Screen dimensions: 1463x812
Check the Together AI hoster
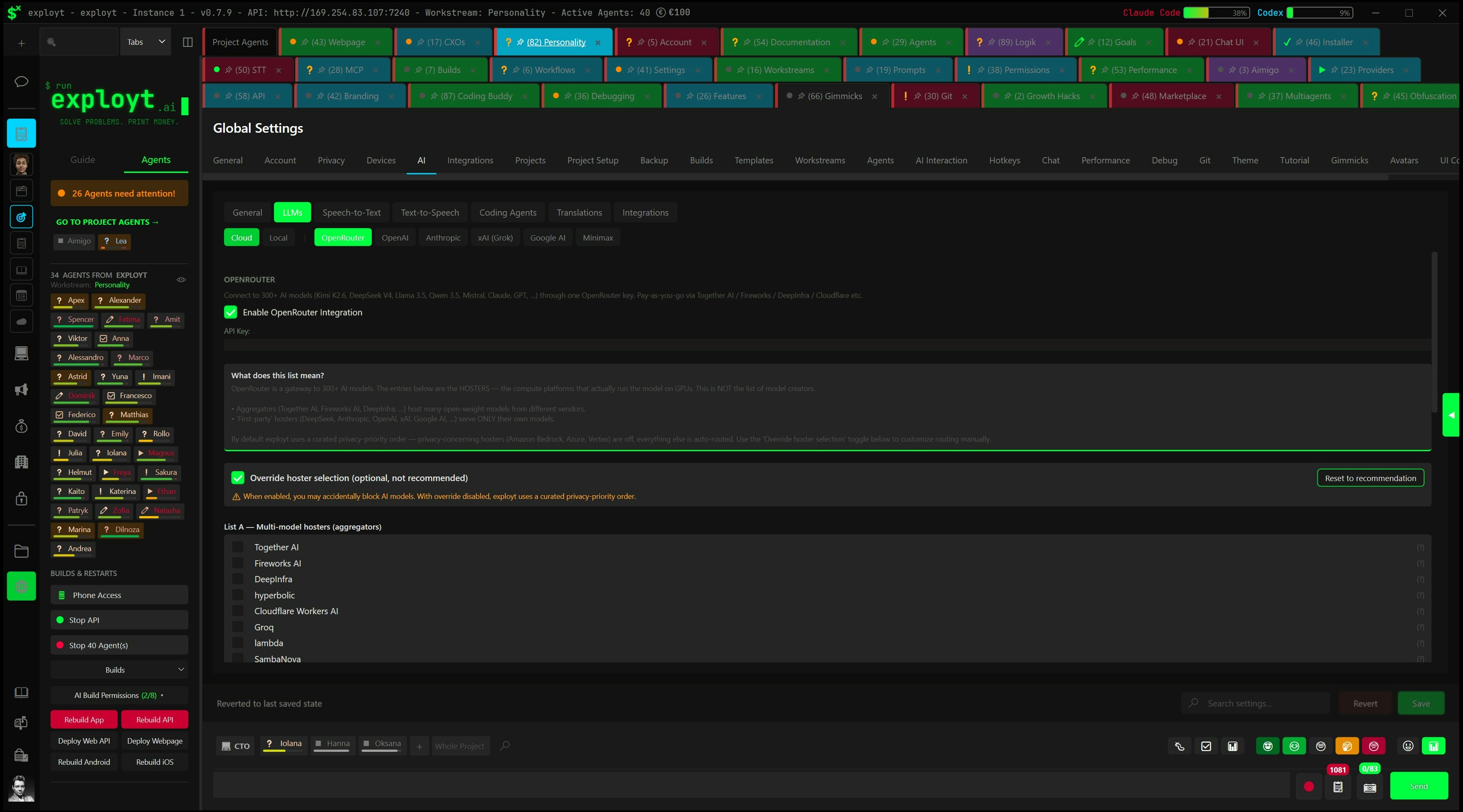[238, 547]
